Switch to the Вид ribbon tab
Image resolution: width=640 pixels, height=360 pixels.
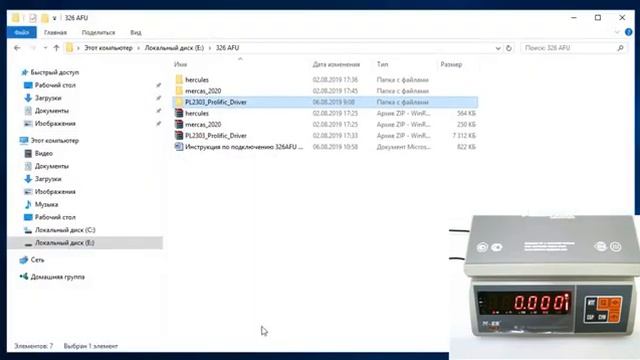pyautogui.click(x=136, y=32)
